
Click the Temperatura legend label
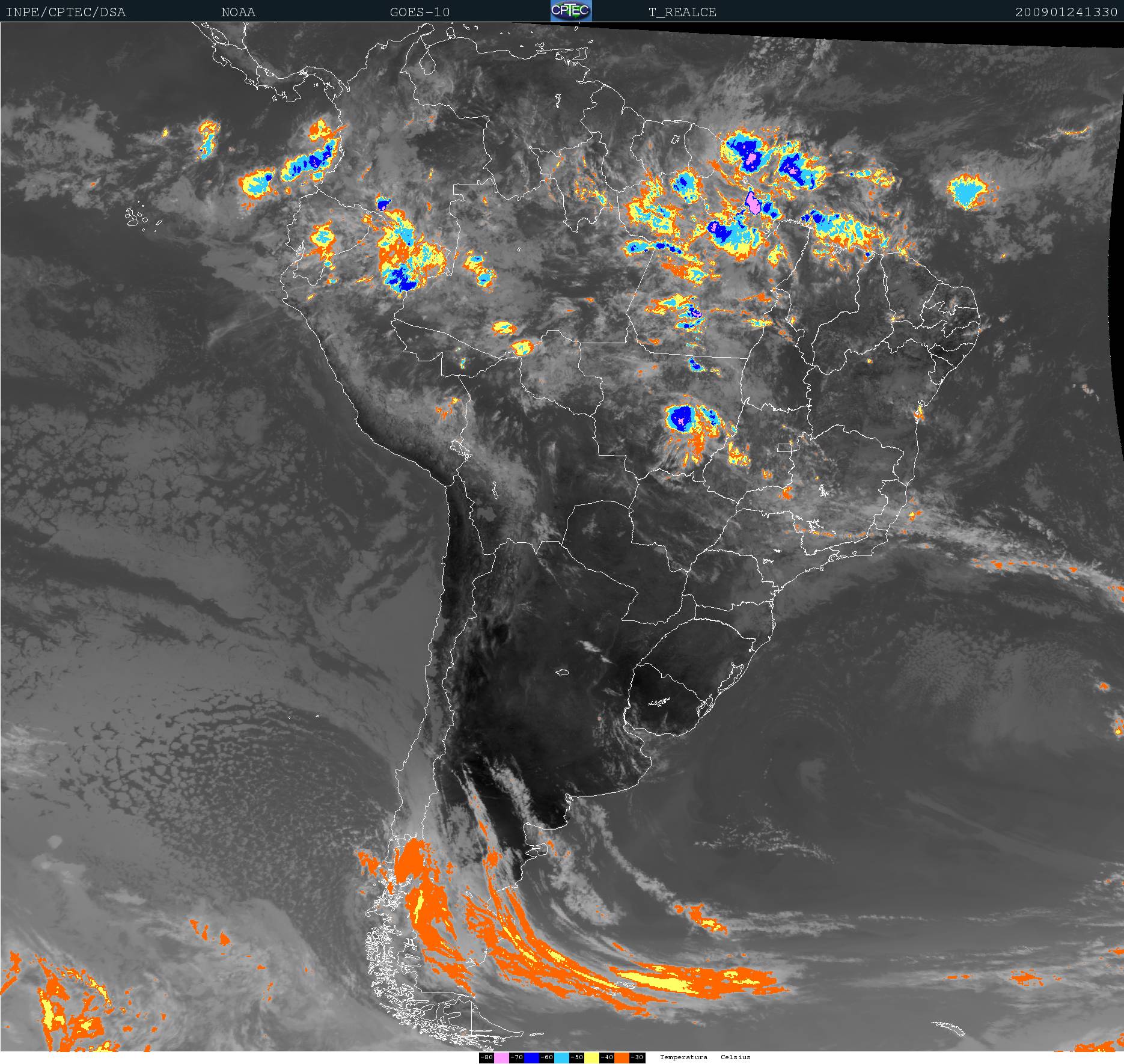tap(683, 1057)
